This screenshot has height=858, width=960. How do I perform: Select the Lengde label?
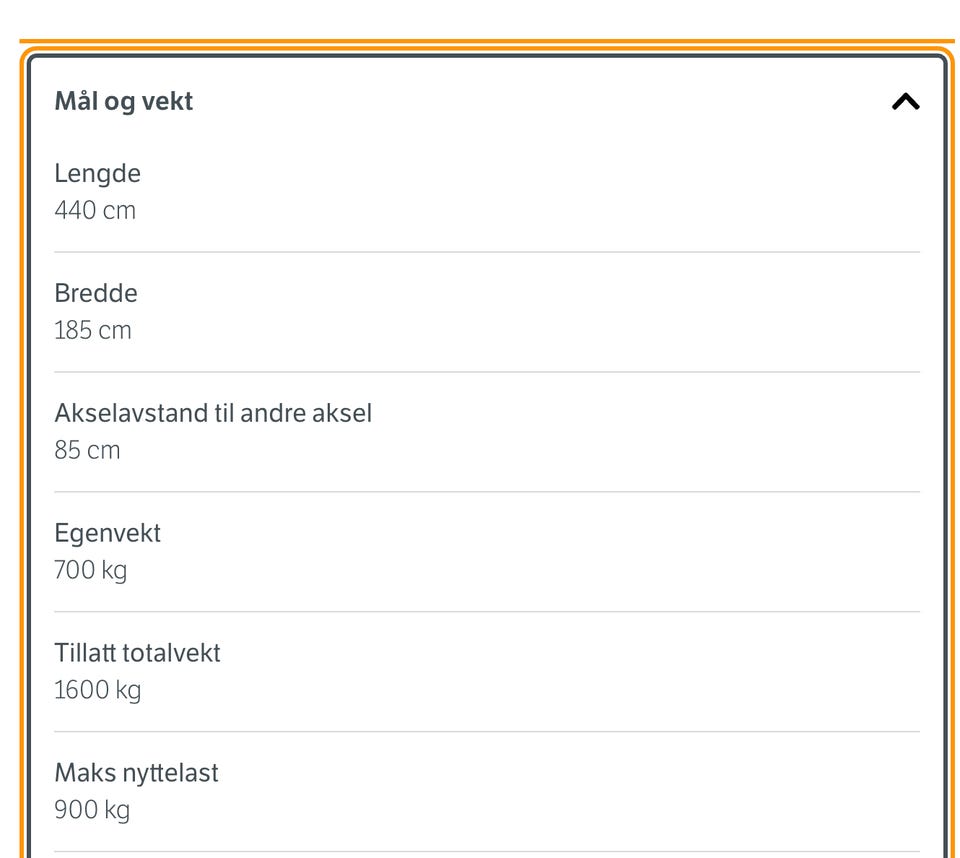coord(97,174)
